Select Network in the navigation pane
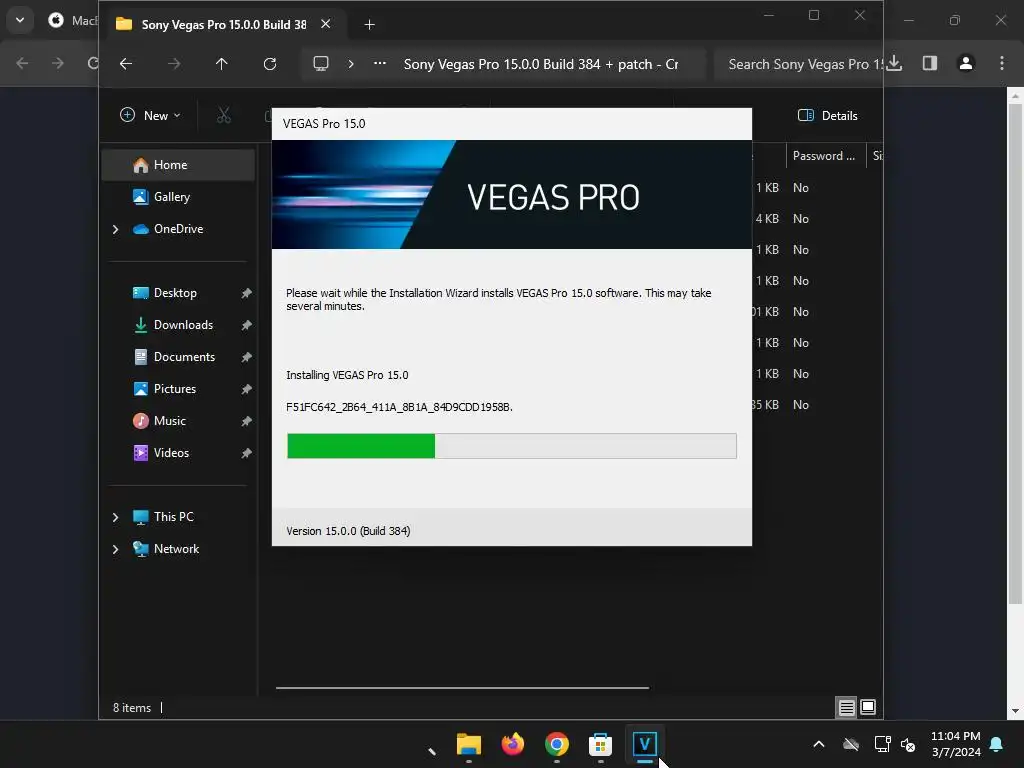This screenshot has width=1024, height=768. [x=176, y=549]
